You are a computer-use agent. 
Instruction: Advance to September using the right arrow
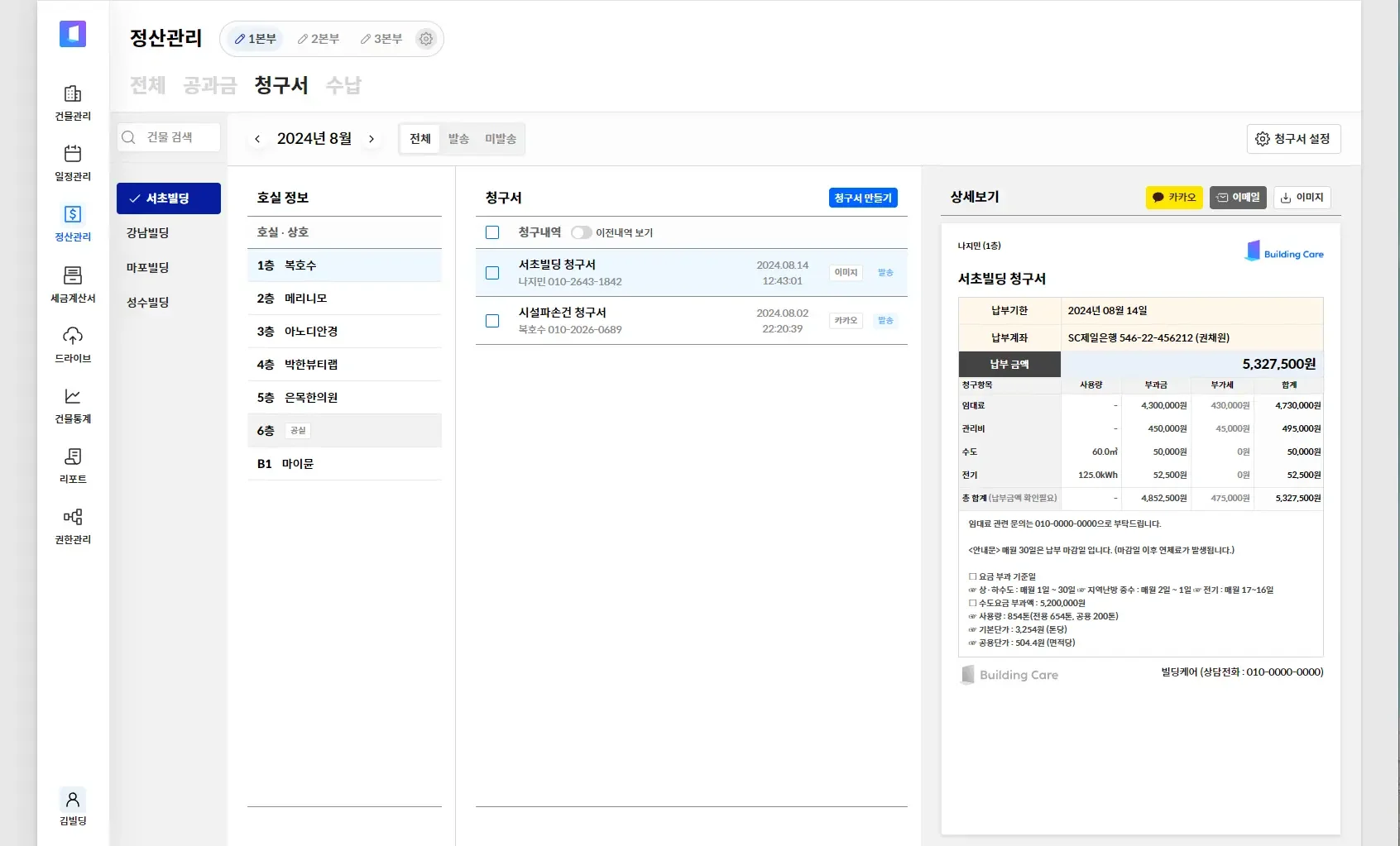pos(372,139)
